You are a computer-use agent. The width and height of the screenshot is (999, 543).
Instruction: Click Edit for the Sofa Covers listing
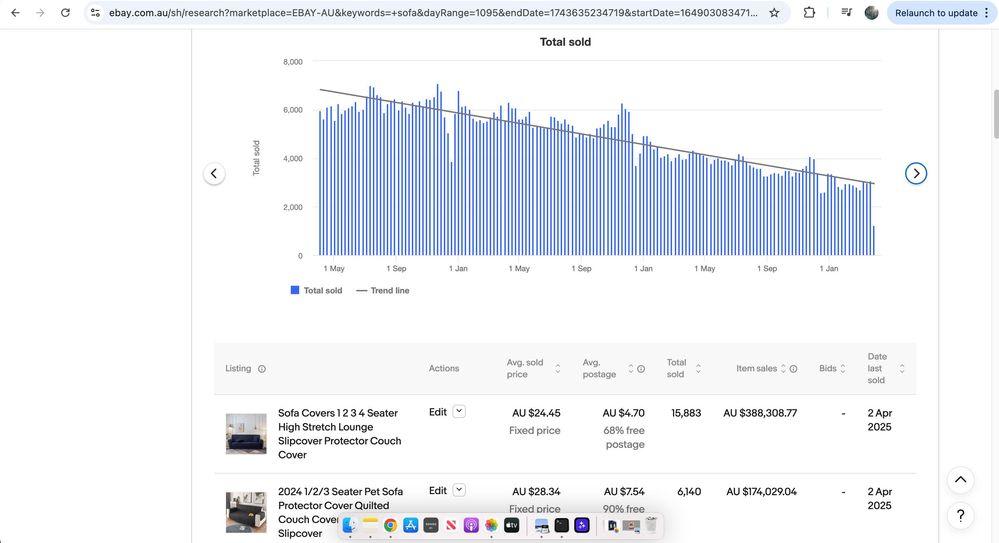(x=438, y=412)
